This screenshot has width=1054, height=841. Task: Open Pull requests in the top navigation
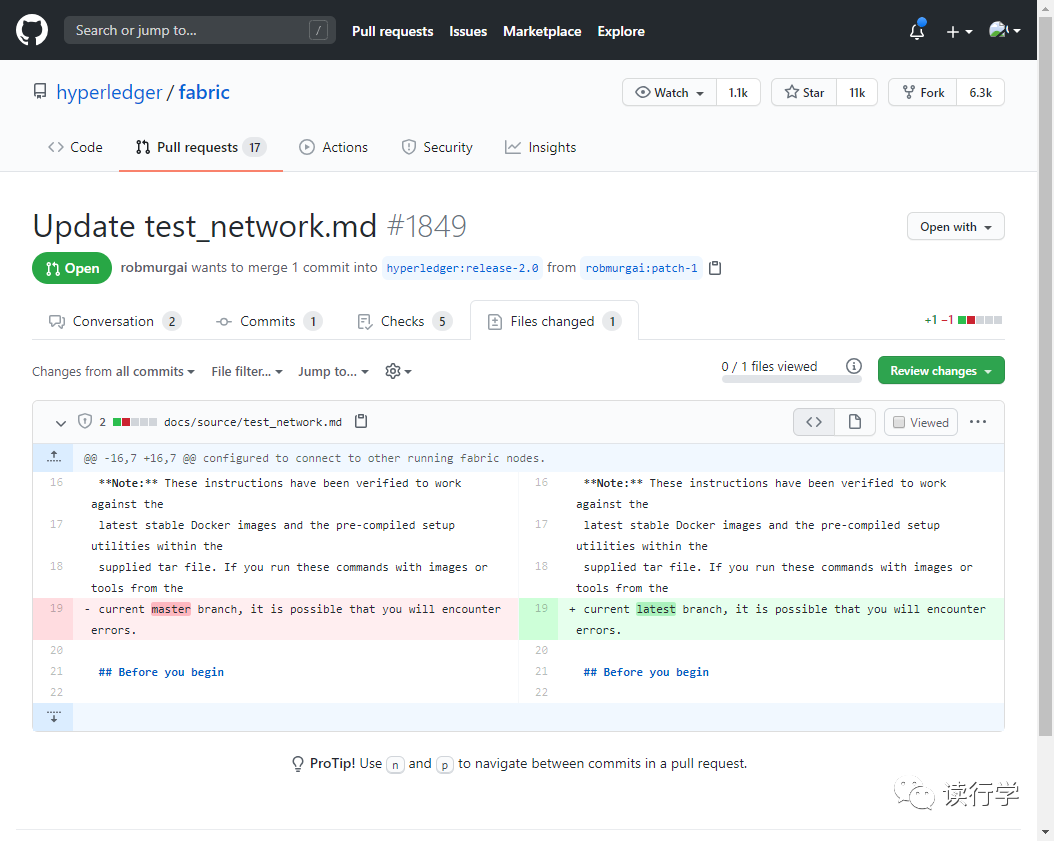[x=393, y=32]
